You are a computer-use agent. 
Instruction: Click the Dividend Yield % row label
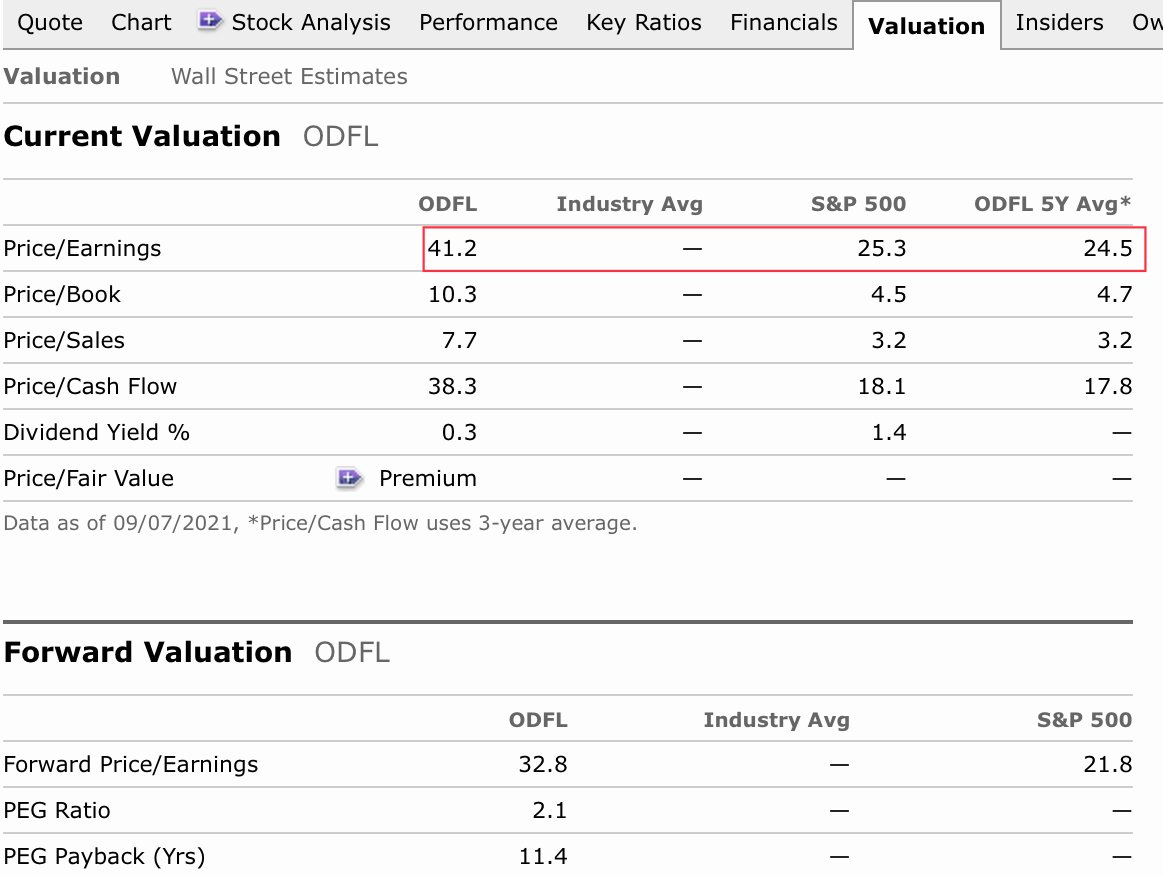[x=97, y=433]
